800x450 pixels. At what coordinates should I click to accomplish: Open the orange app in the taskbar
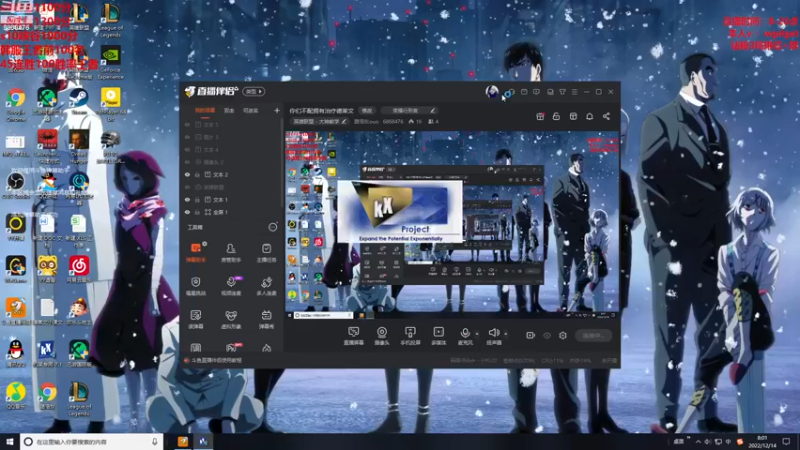tap(183, 441)
